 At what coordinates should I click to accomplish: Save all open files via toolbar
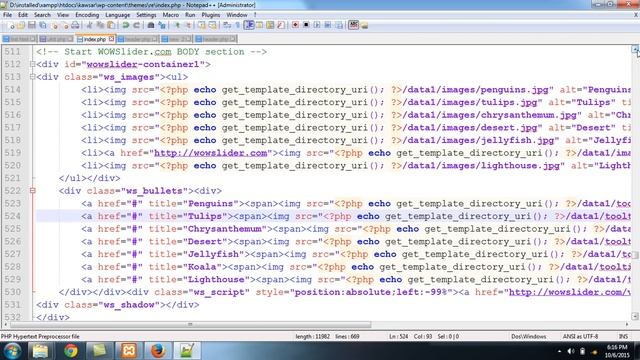click(42, 25)
